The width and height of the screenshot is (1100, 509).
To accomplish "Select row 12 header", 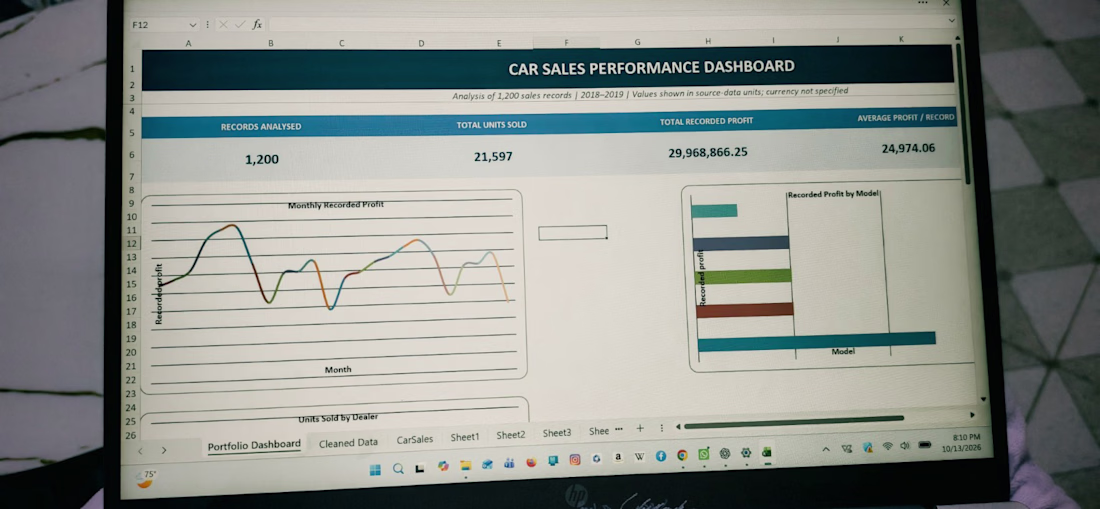I will click(130, 243).
